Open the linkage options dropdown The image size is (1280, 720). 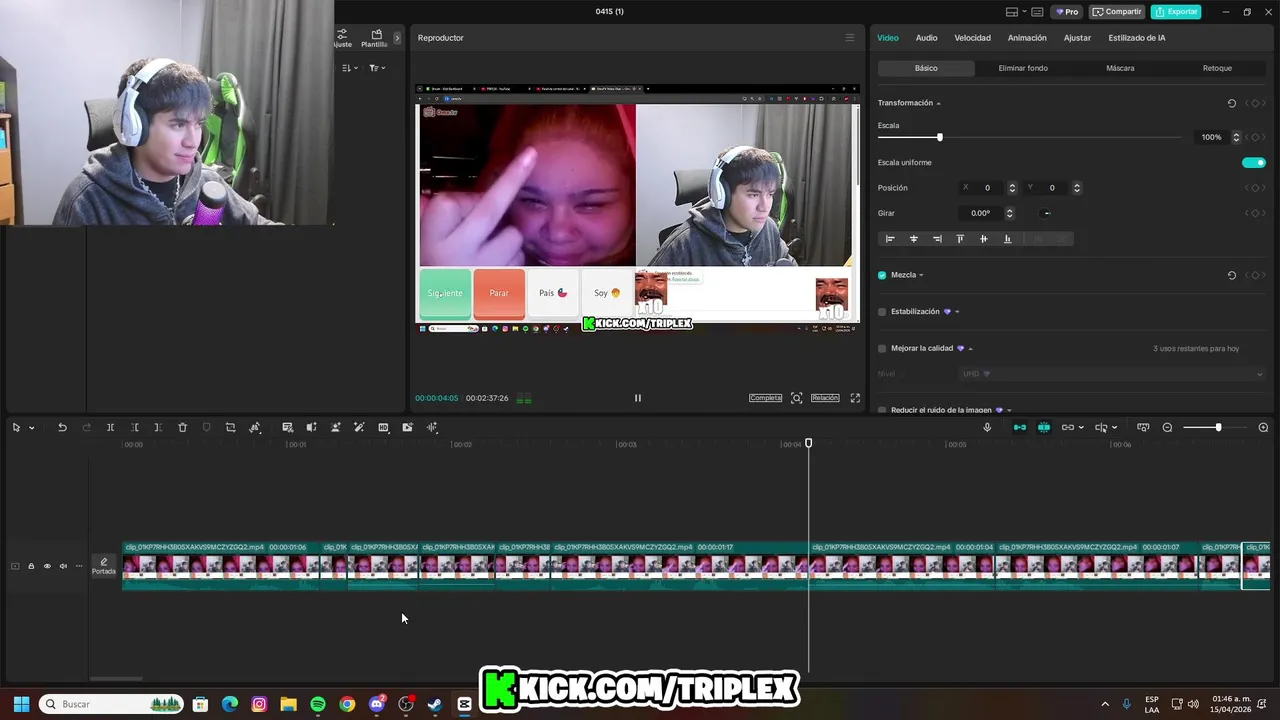point(1081,428)
